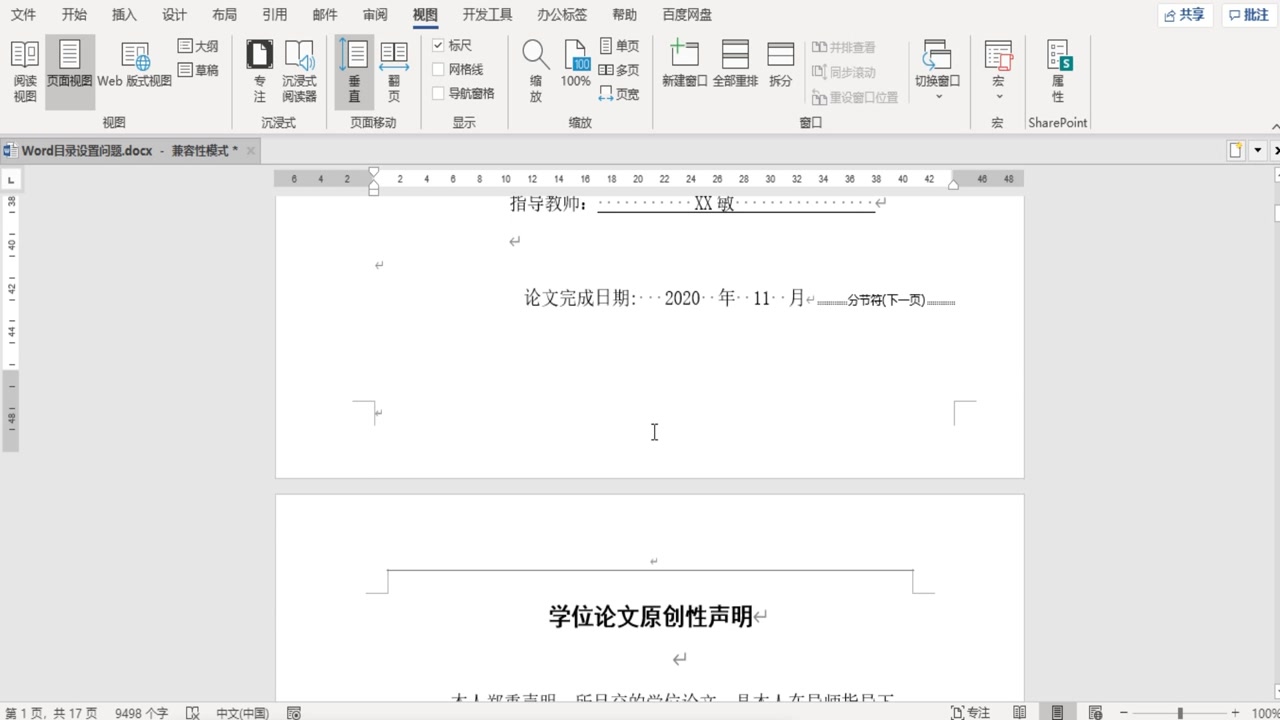Open the Mailings (邮件) tab

coord(324,15)
